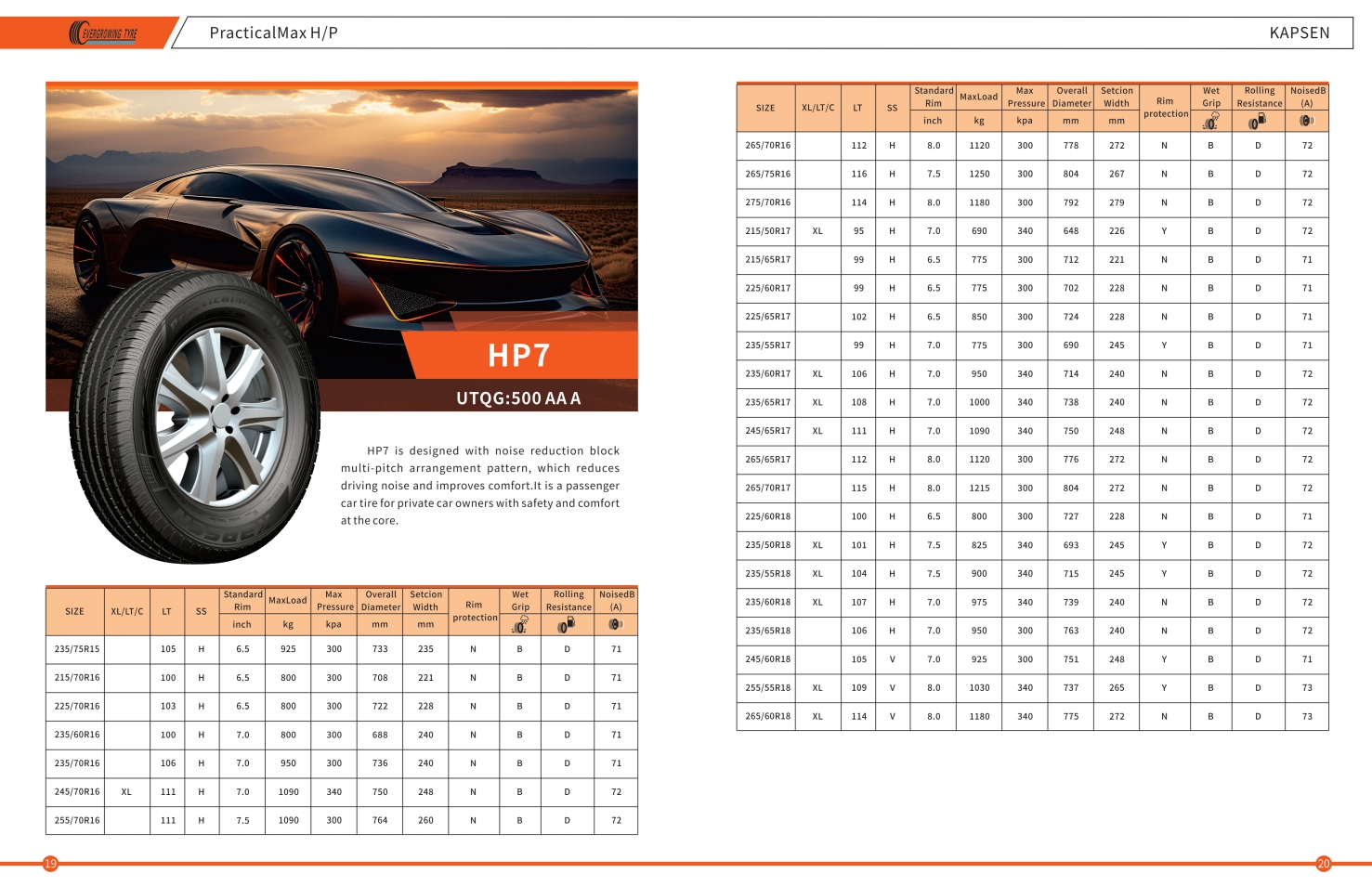Click max load 1215 in the 265/70R17 row

point(979,489)
